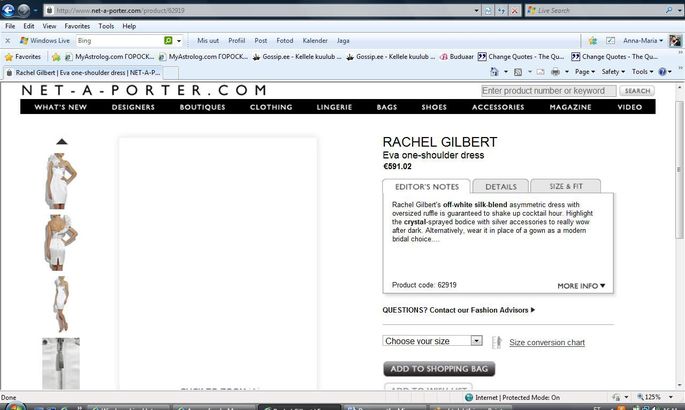Open the MAGAZINE navigation item
This screenshot has height=410, width=685.
coord(571,107)
